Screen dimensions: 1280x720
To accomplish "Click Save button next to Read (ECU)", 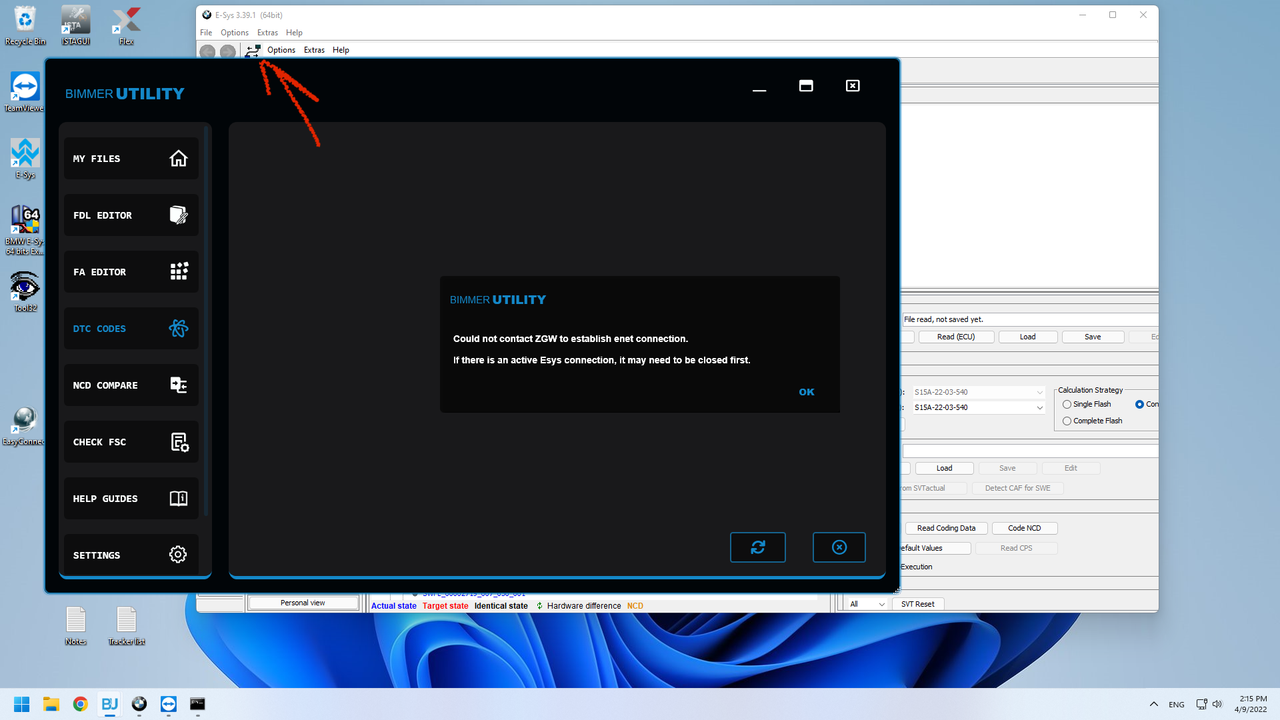I will point(1093,337).
